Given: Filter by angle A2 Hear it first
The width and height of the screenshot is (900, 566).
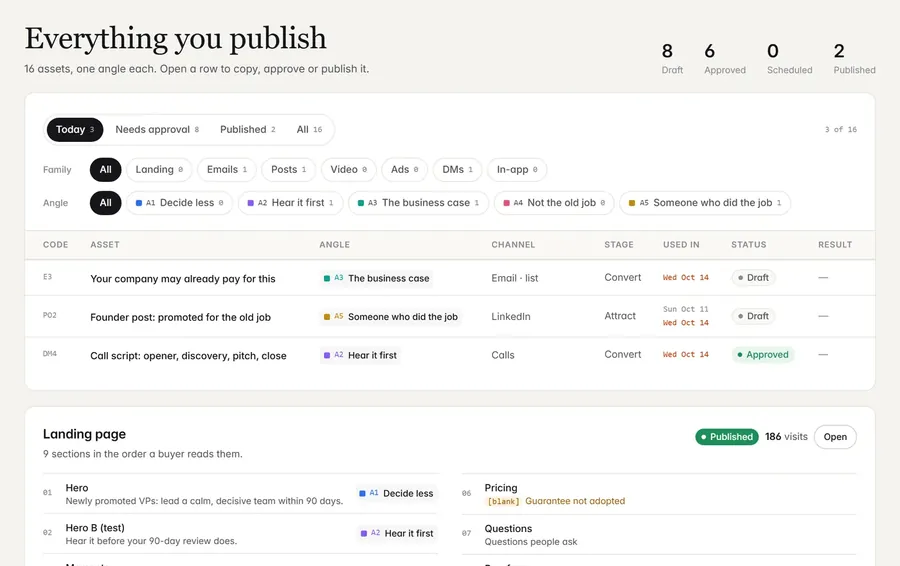Looking at the screenshot, I should click(290, 203).
